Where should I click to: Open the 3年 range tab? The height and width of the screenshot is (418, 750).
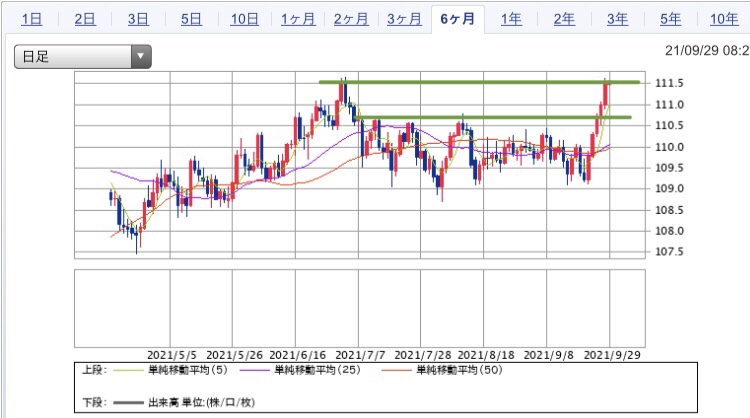click(x=618, y=20)
